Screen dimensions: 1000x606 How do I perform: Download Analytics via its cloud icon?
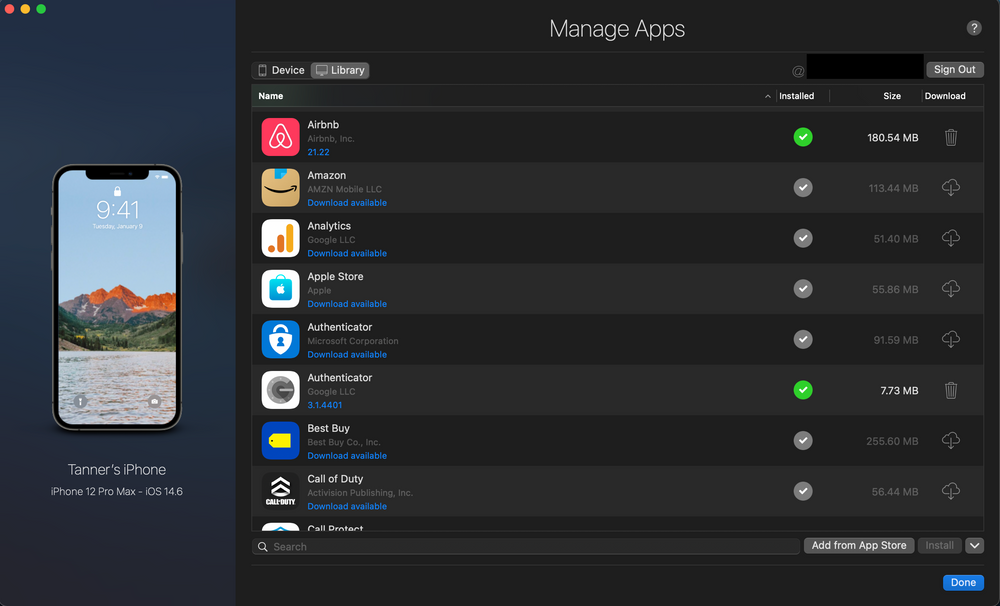[x=951, y=238]
